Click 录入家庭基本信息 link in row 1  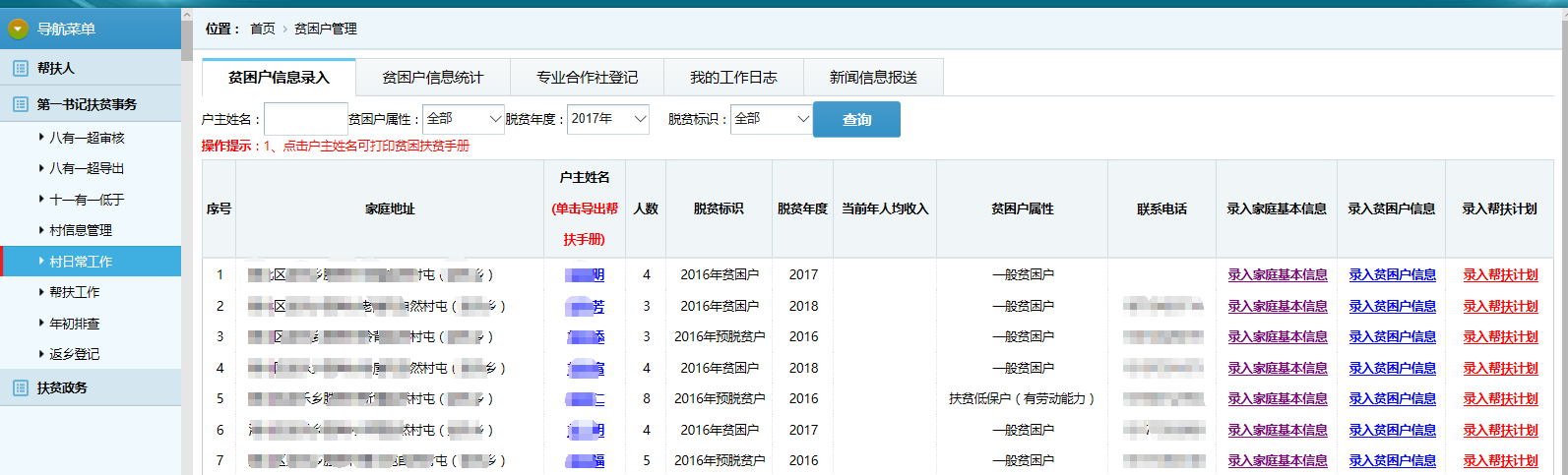tap(1277, 275)
